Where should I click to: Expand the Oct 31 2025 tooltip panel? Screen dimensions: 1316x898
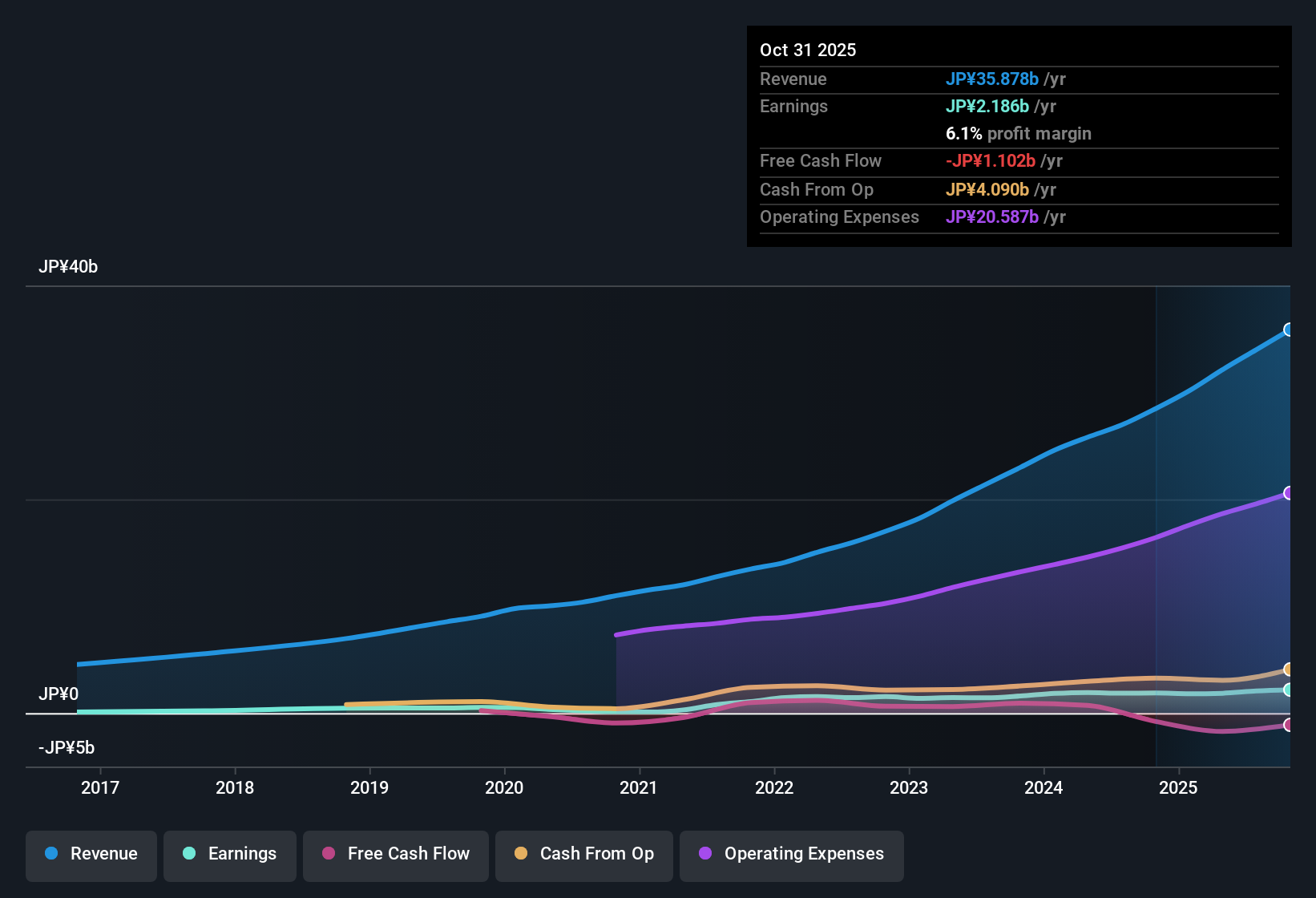tap(808, 50)
